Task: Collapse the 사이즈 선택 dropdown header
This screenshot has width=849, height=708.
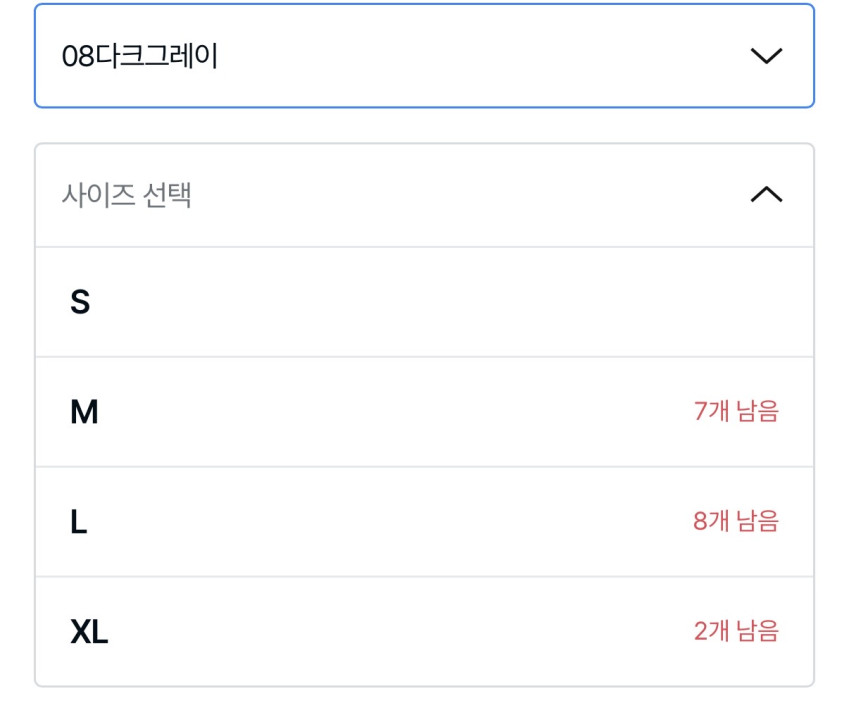Action: (x=424, y=195)
